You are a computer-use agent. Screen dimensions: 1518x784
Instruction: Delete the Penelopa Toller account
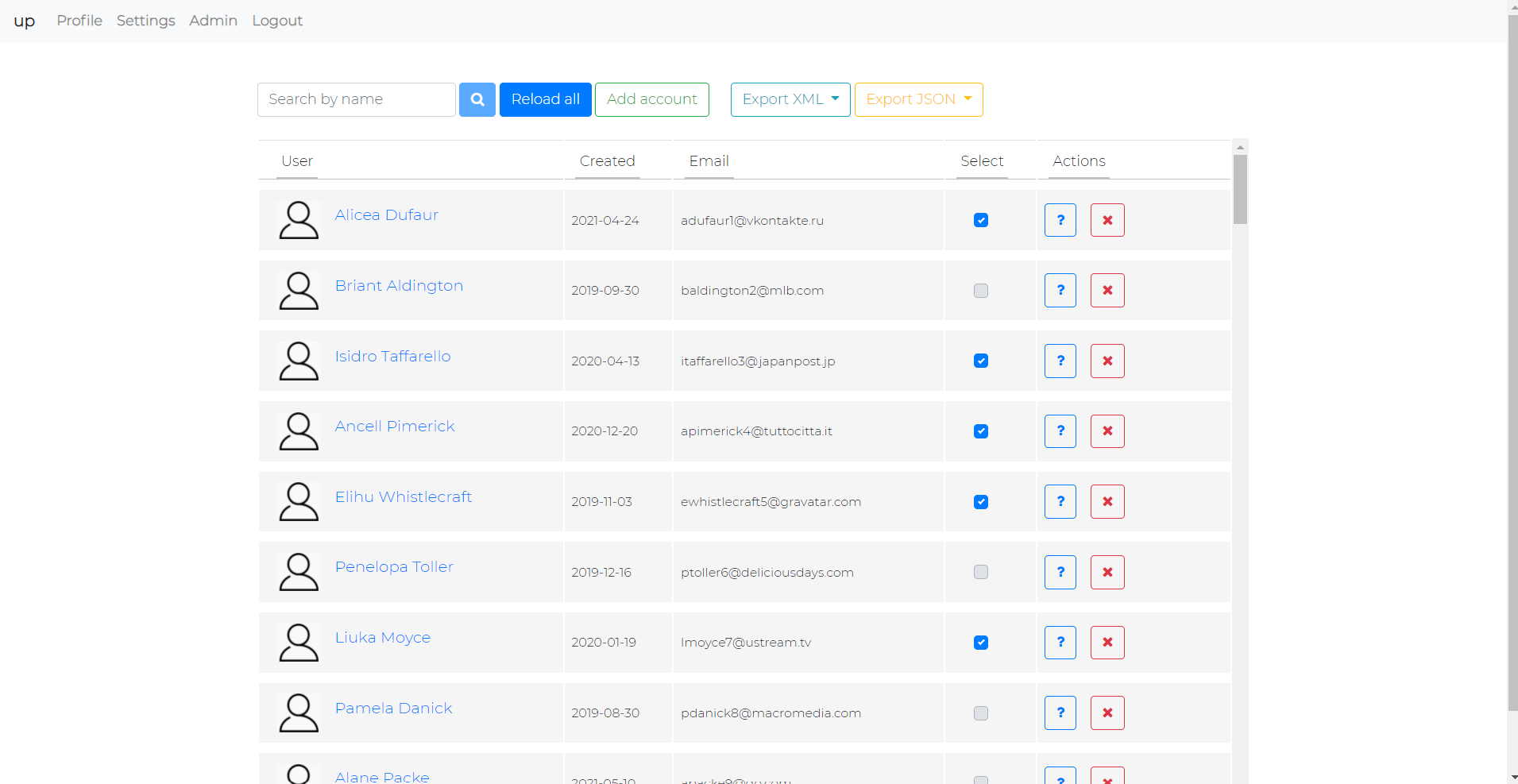[1107, 572]
